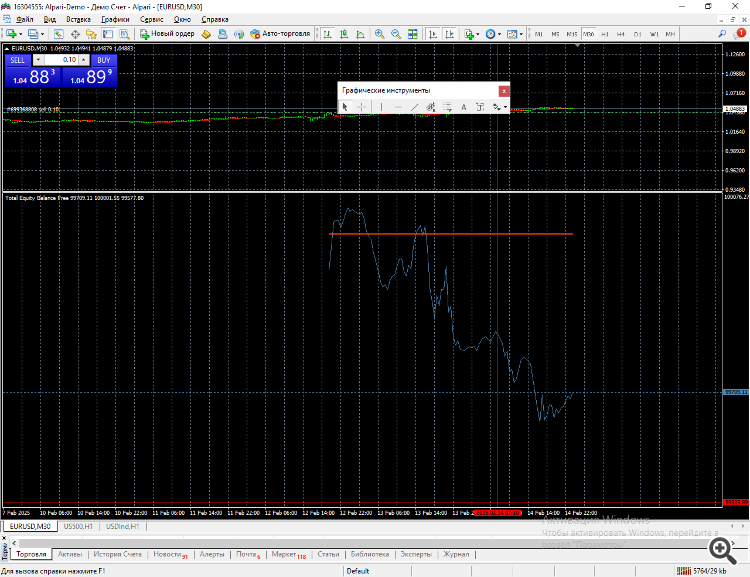Image resolution: width=750 pixels, height=577 pixels.
Task: Open the Вставка menu
Action: click(x=78, y=20)
